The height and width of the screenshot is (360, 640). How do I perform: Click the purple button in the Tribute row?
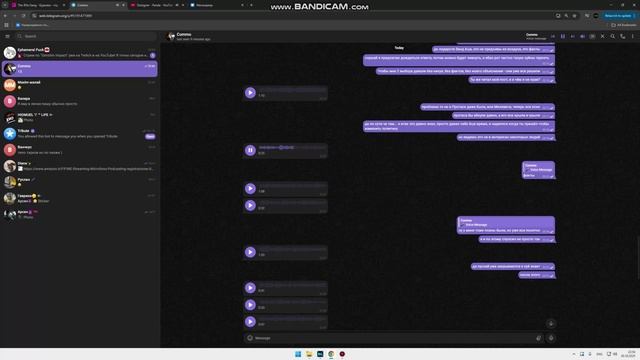[x=150, y=136]
